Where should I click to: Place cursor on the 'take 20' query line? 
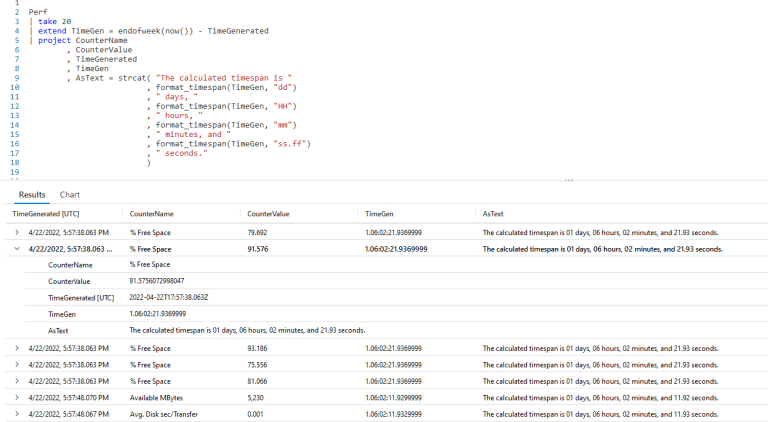coord(55,21)
